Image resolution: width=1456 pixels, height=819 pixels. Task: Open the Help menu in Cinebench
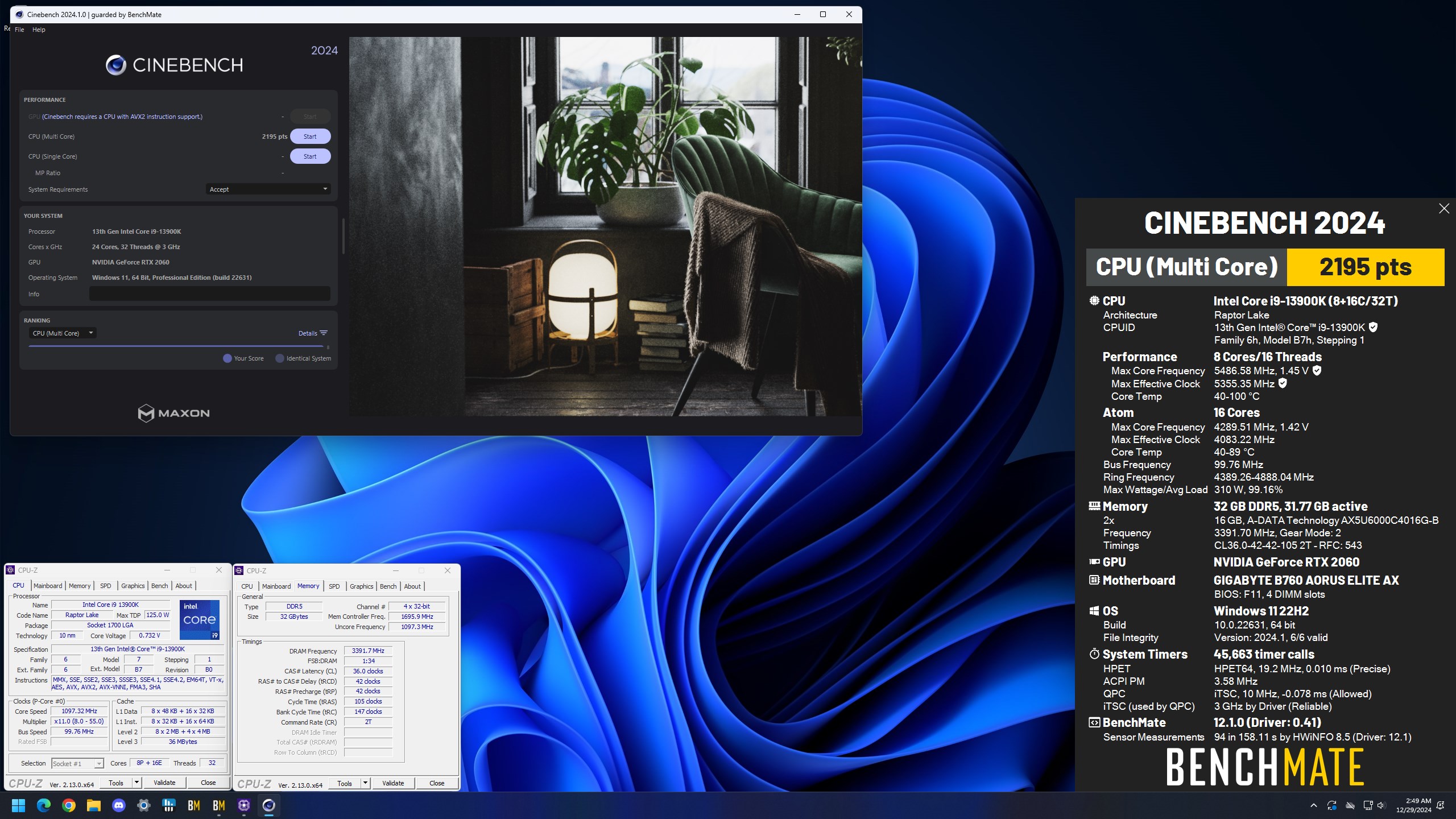[x=39, y=30]
